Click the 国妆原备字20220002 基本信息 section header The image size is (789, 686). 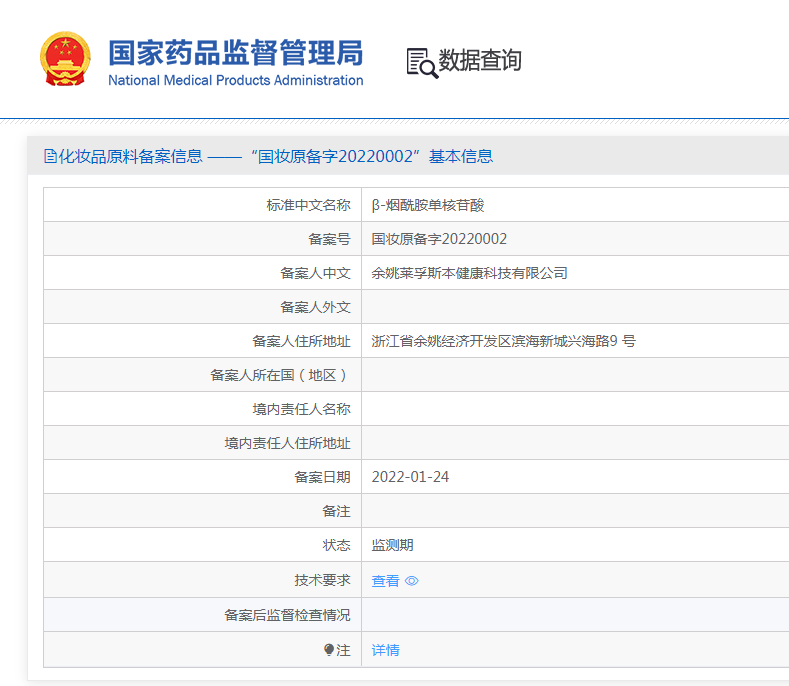point(375,156)
